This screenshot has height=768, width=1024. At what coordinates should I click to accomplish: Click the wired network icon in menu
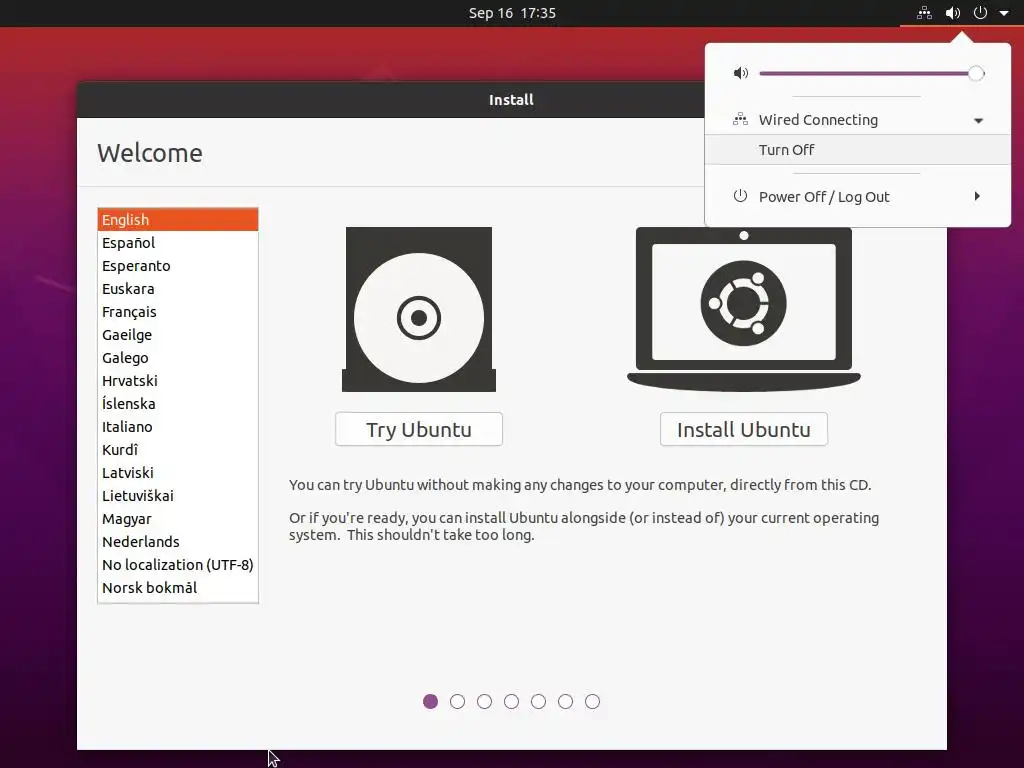point(740,120)
